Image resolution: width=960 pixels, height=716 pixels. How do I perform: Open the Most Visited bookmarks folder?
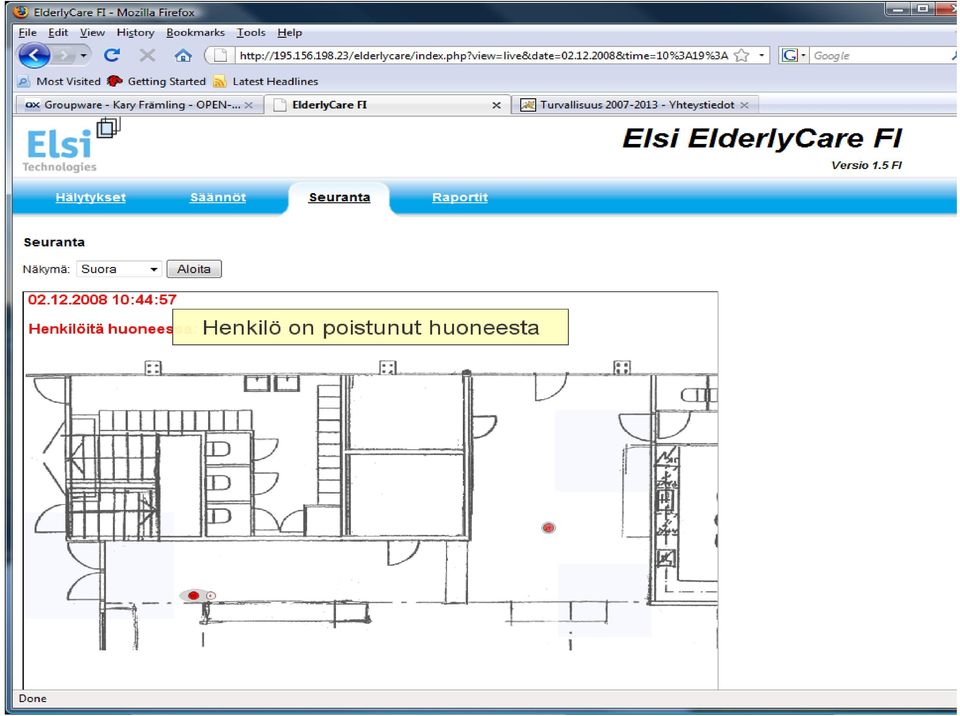59,81
